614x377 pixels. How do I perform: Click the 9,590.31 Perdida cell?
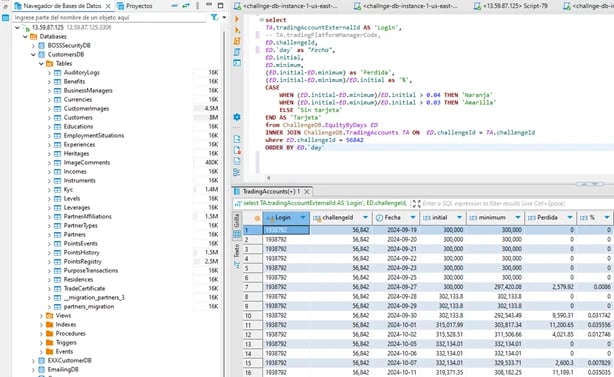551,316
